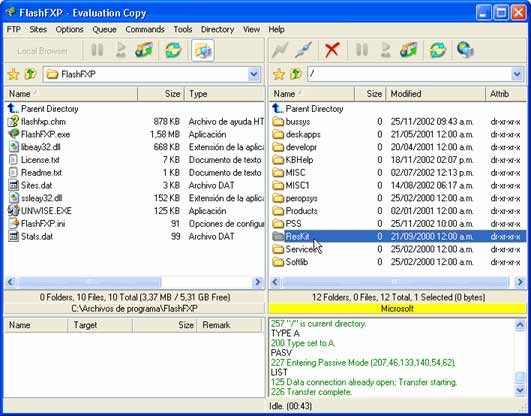The image size is (531, 416).
Task: Select the deskapps remote folder
Action: point(303,134)
